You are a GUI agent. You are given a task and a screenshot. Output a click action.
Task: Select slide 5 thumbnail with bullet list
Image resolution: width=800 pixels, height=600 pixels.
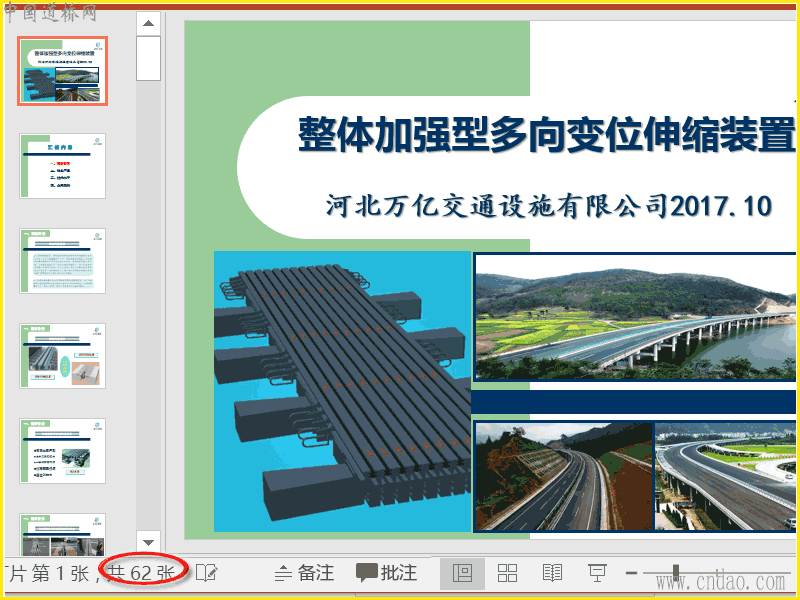click(x=62, y=451)
